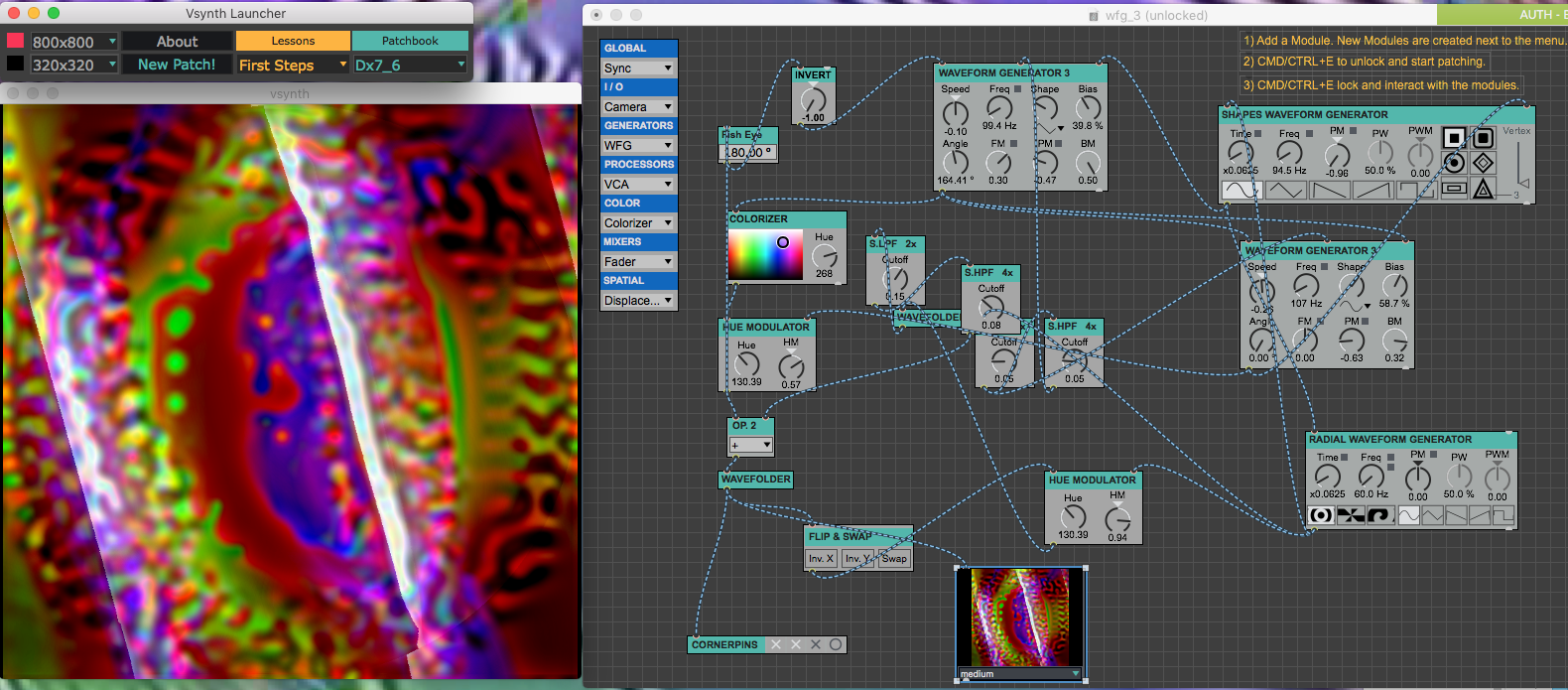Screen dimensions: 1568x690
Task: Toggle Swap in the Flip & Swap module
Action: pyautogui.click(x=894, y=559)
